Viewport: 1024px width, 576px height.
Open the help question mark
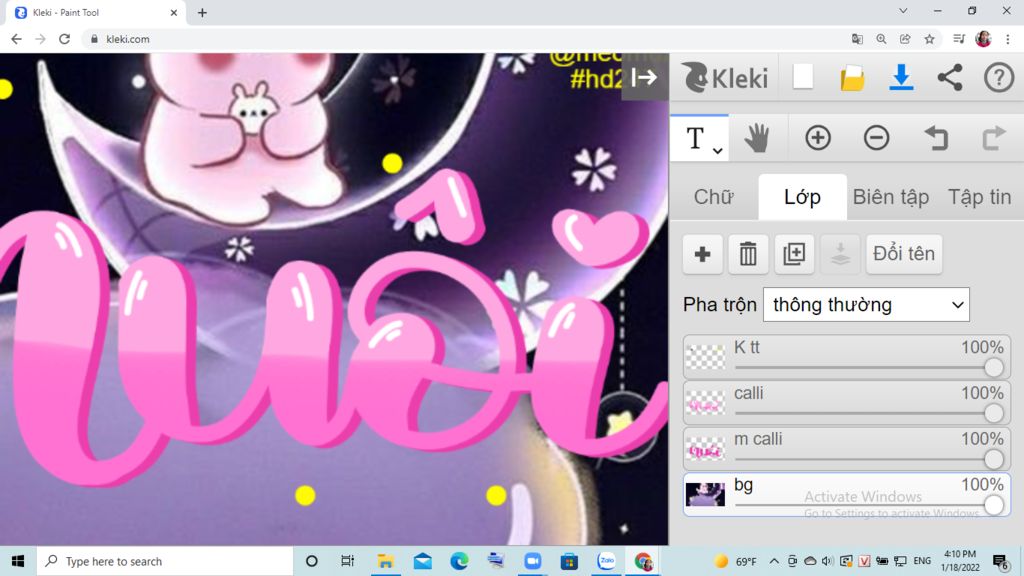point(999,77)
